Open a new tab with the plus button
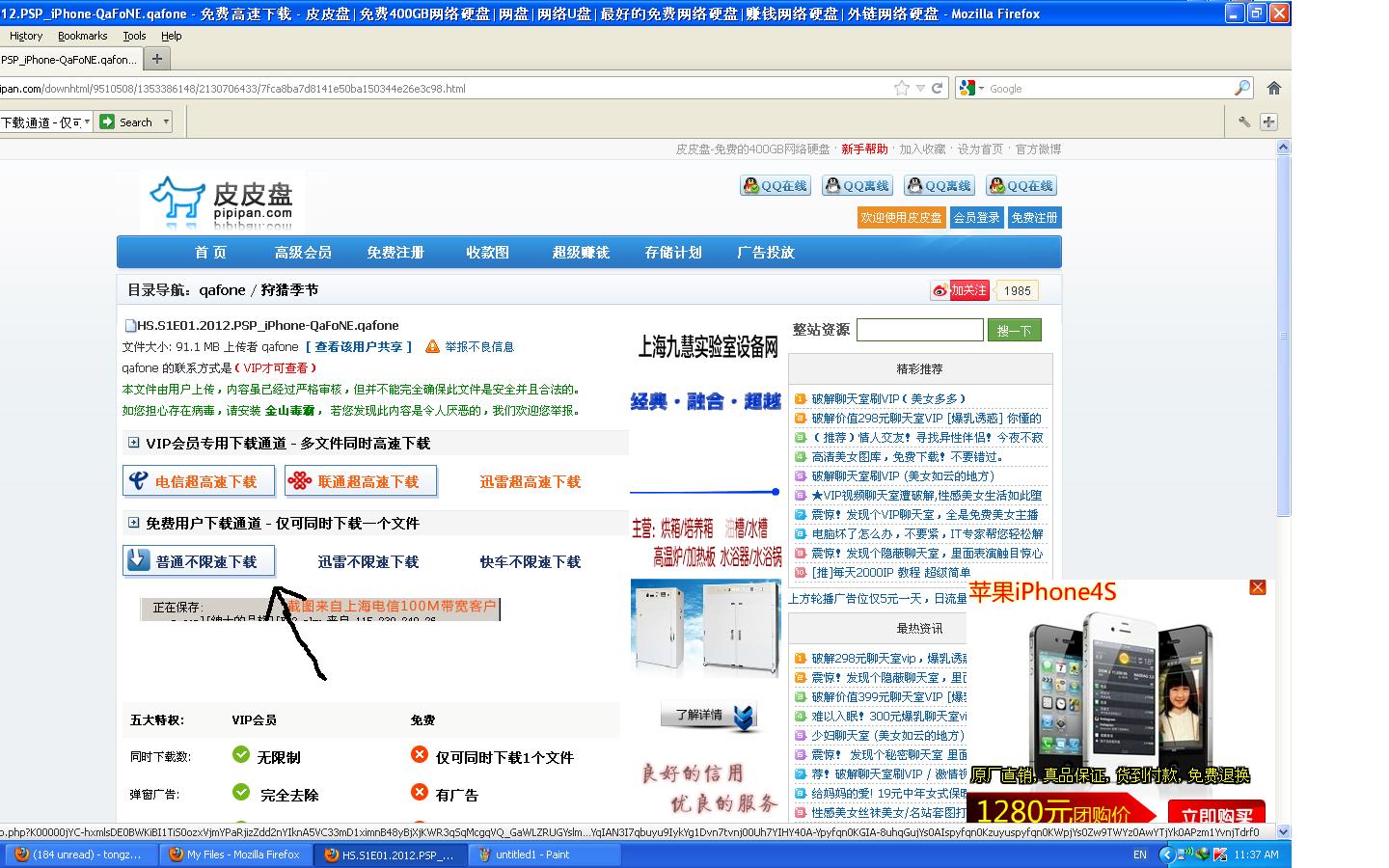The width and height of the screenshot is (1389, 868). [157, 59]
